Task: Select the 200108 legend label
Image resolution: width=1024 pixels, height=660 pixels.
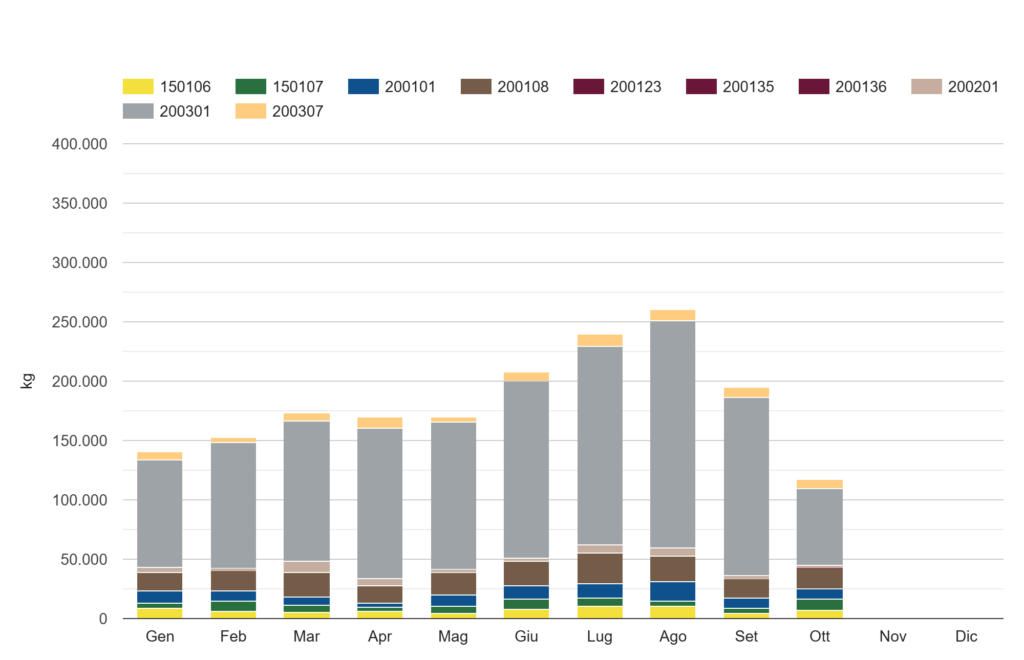Action: point(523,87)
